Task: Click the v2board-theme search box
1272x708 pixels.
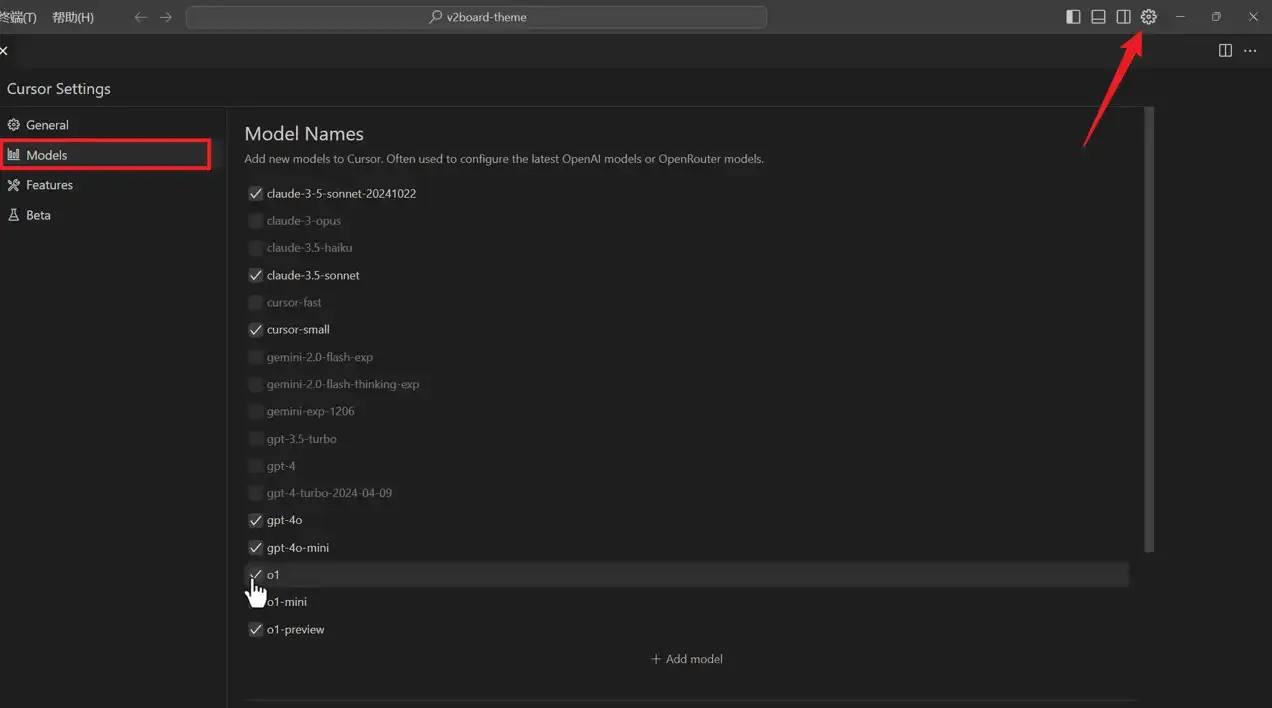Action: pyautogui.click(x=477, y=17)
